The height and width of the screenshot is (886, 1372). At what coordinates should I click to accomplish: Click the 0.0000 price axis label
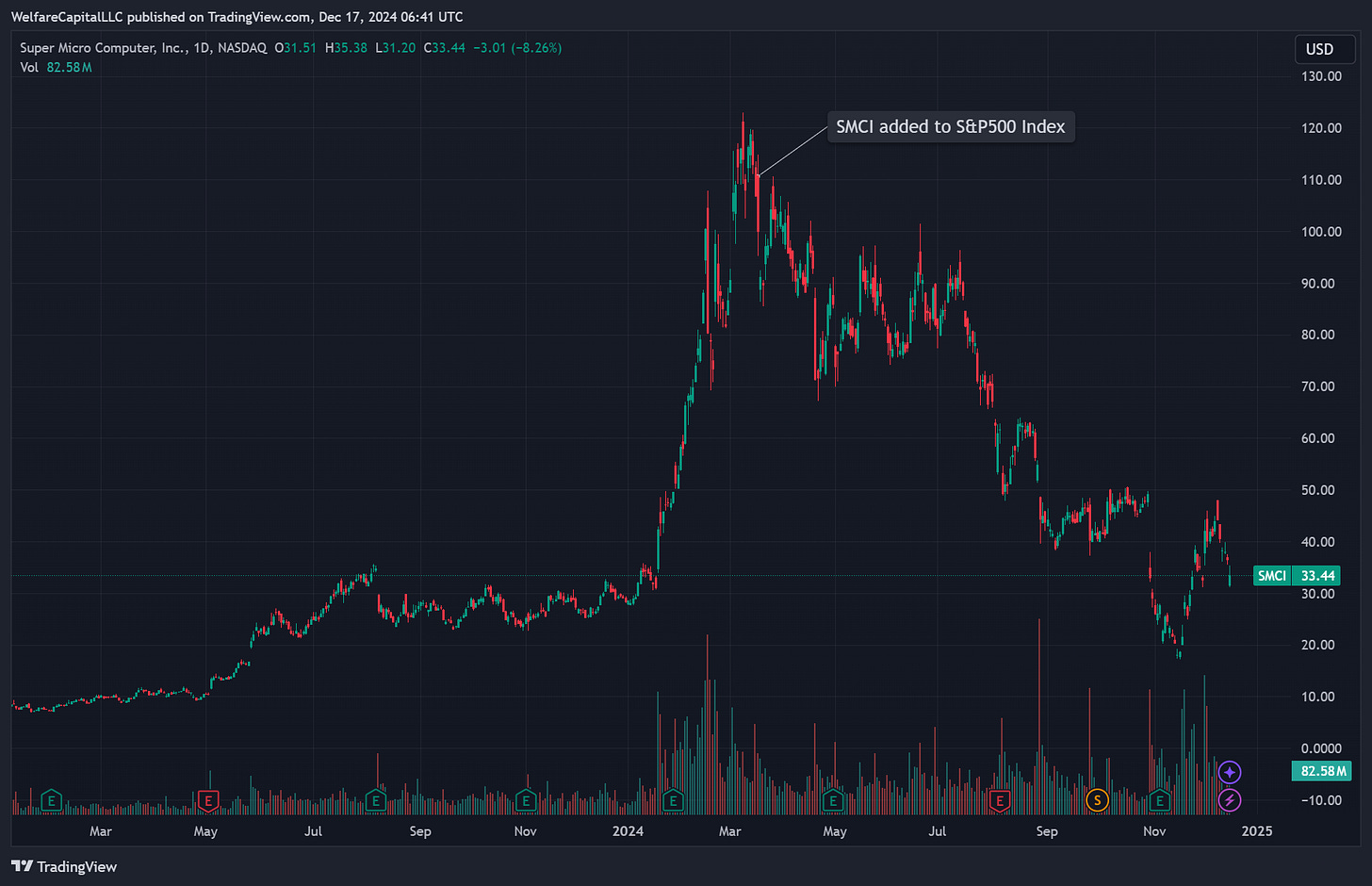[x=1321, y=748]
